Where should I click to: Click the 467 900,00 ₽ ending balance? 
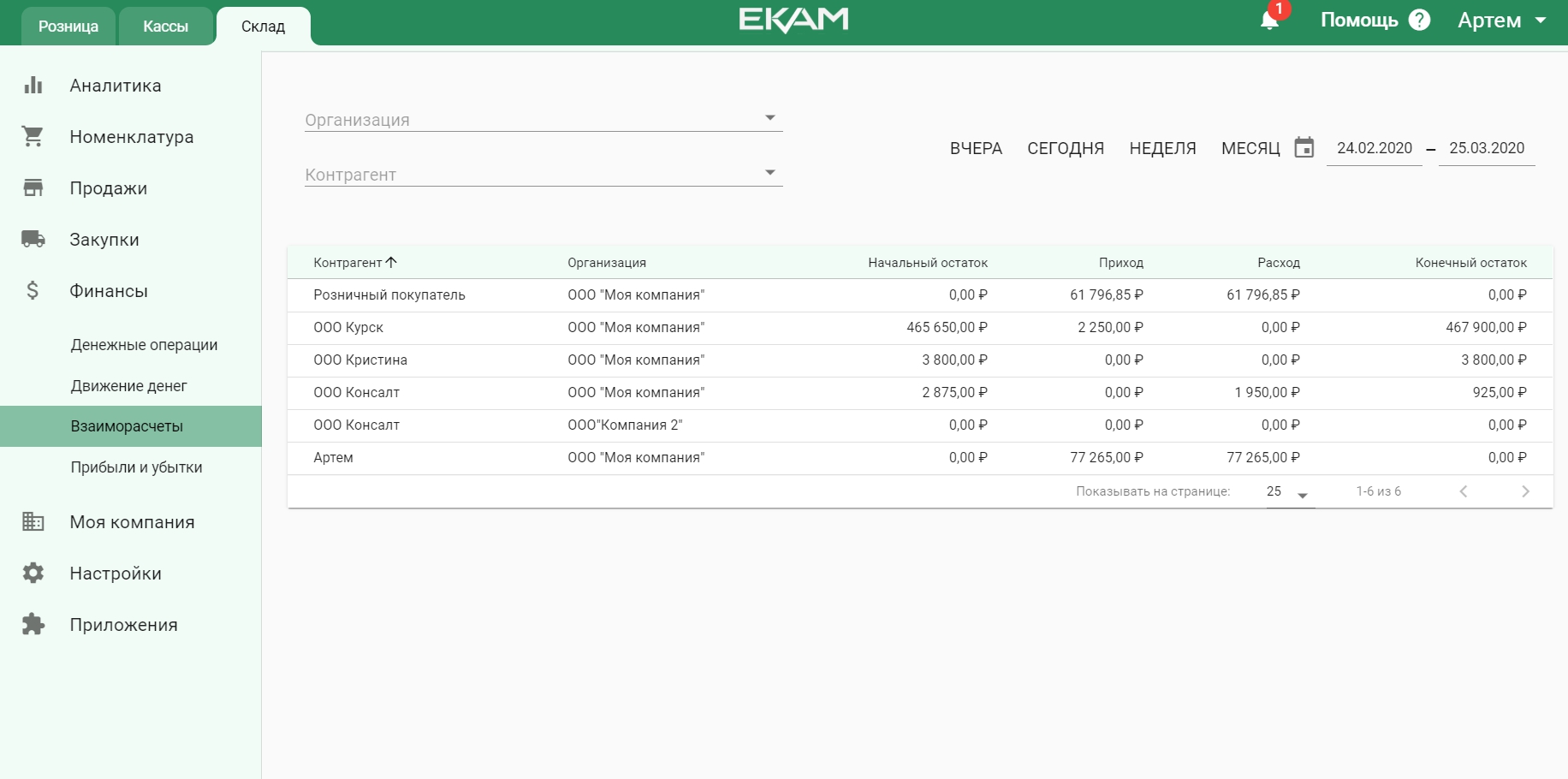(x=1486, y=327)
